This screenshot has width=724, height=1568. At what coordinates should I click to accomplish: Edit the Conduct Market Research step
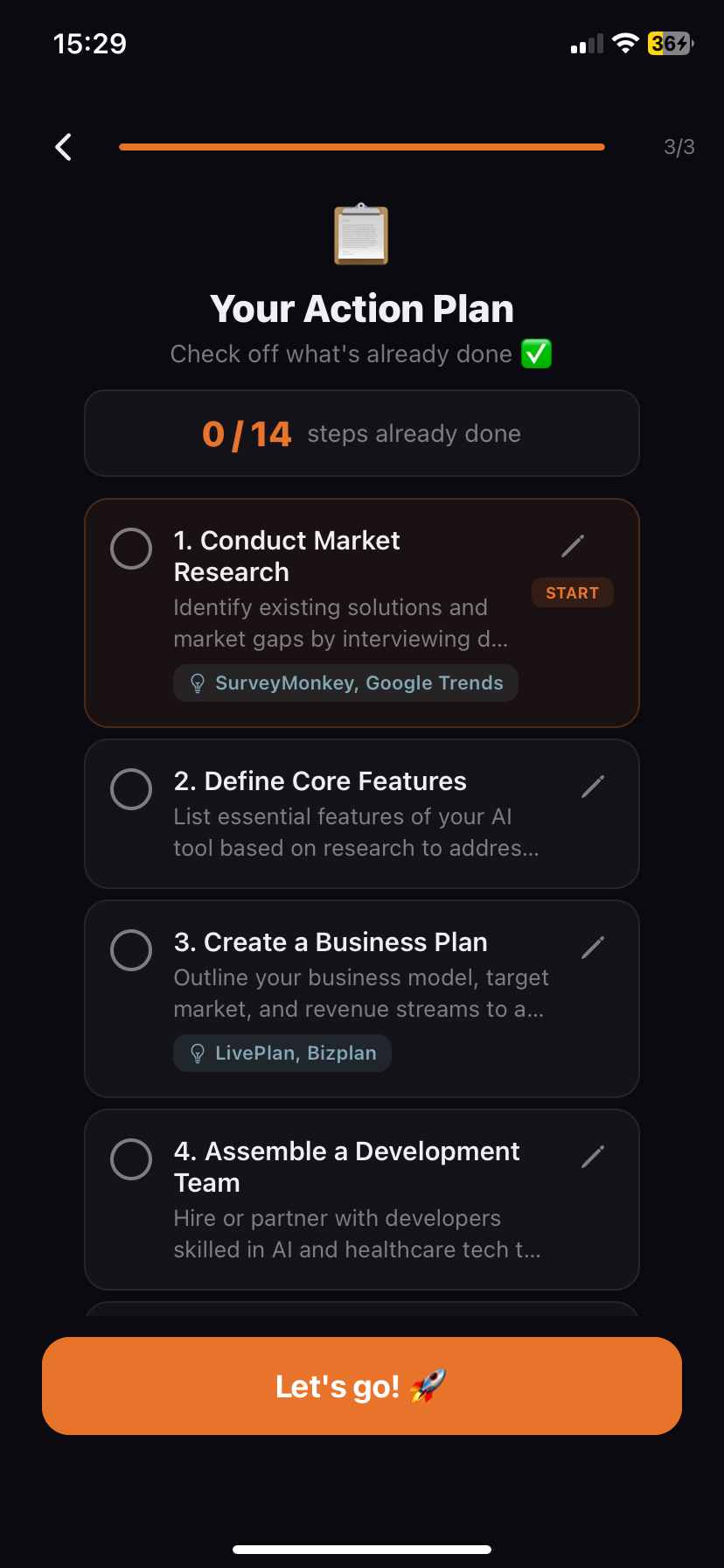pyautogui.click(x=573, y=546)
